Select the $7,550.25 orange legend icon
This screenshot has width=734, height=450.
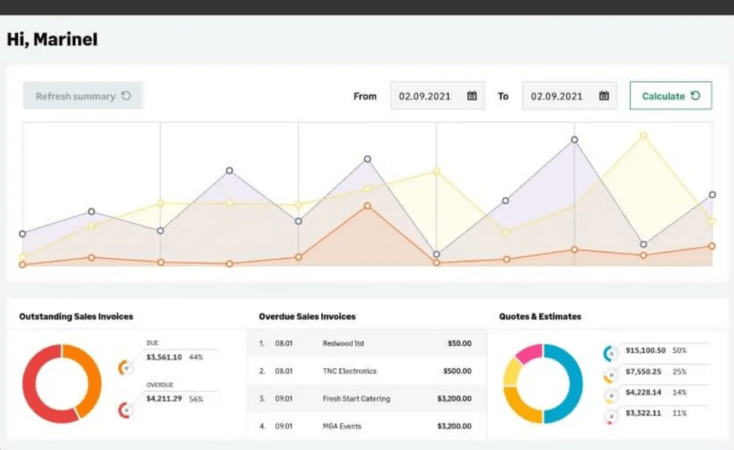(x=609, y=376)
